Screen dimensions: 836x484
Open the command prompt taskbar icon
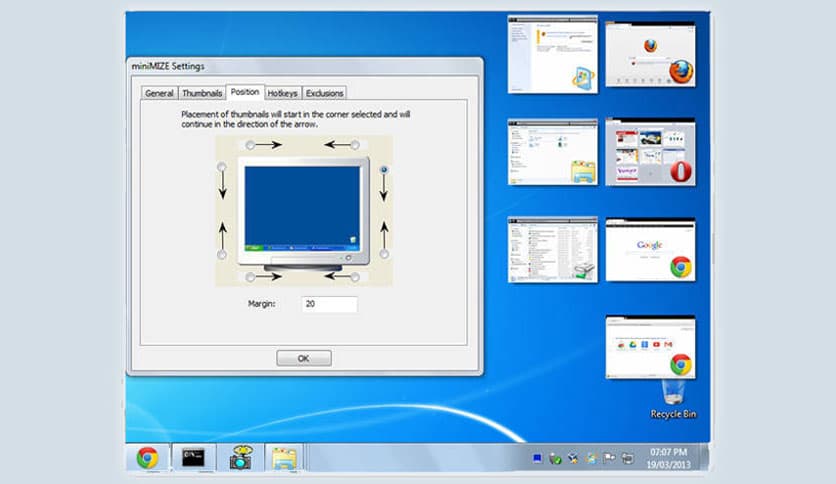(193, 457)
